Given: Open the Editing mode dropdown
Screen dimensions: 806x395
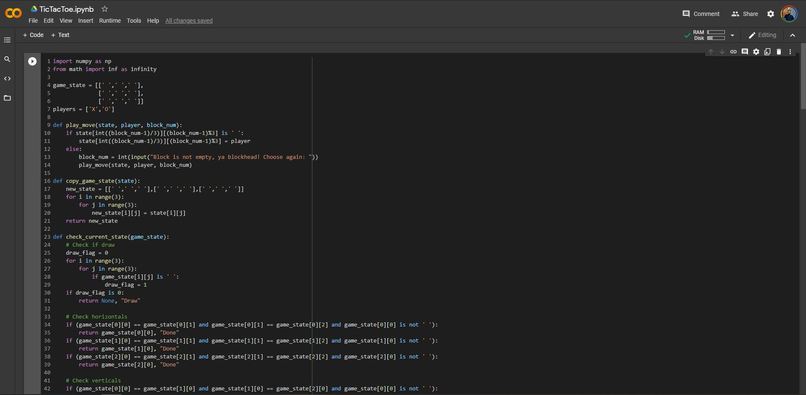Looking at the screenshot, I should point(762,35).
